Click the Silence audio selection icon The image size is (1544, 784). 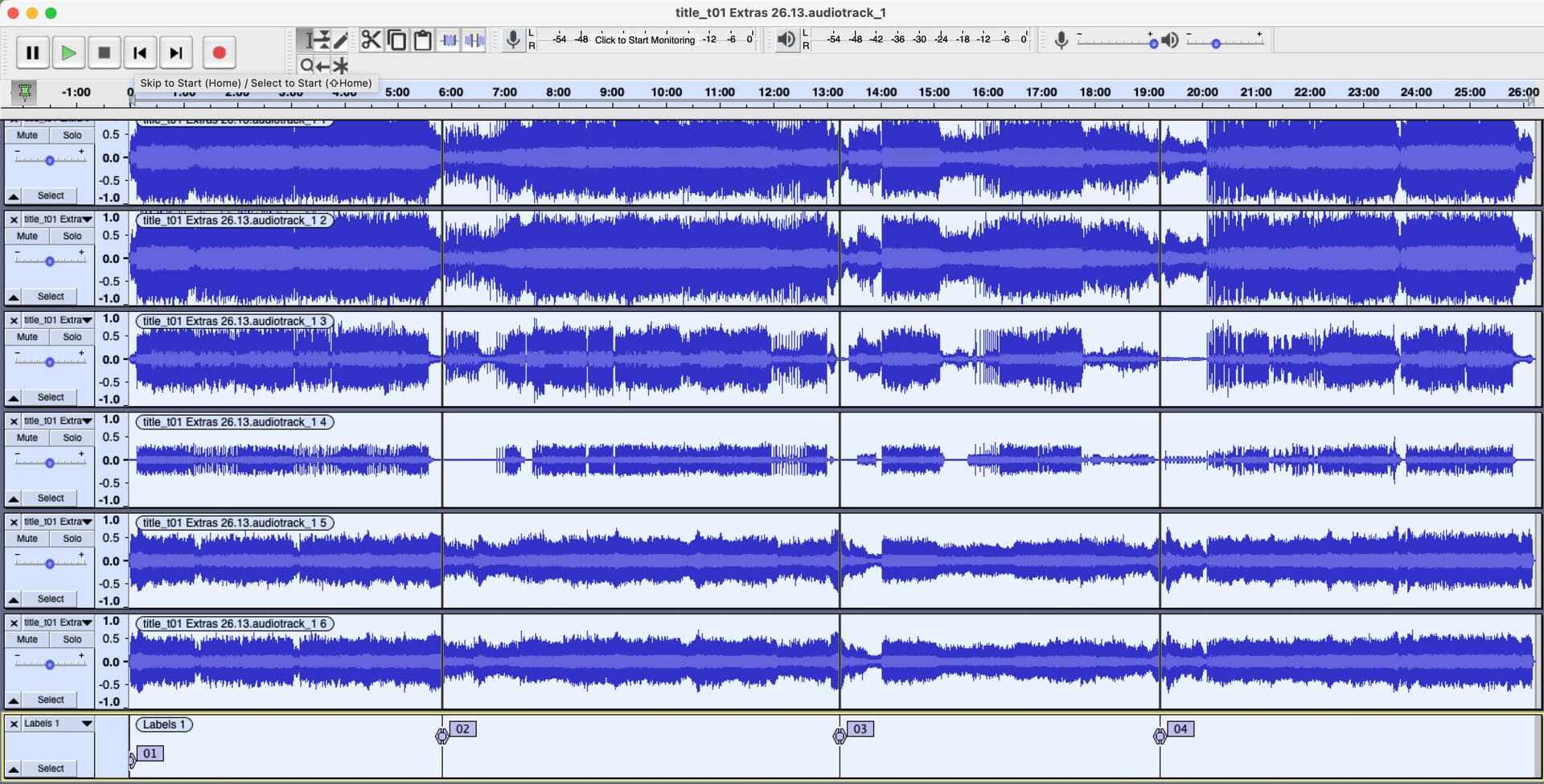point(474,39)
